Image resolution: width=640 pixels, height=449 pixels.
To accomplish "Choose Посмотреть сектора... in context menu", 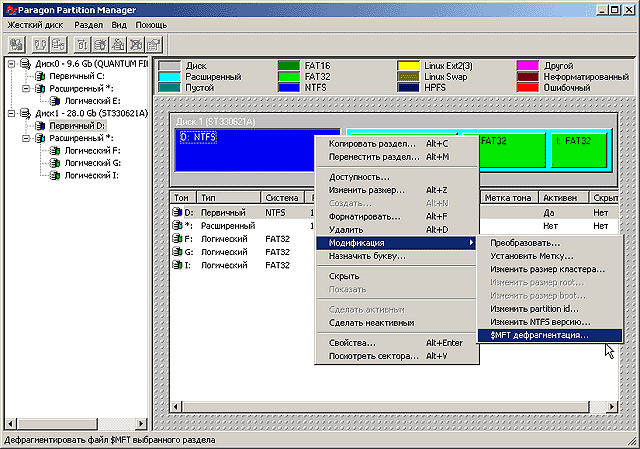I will 396,356.
